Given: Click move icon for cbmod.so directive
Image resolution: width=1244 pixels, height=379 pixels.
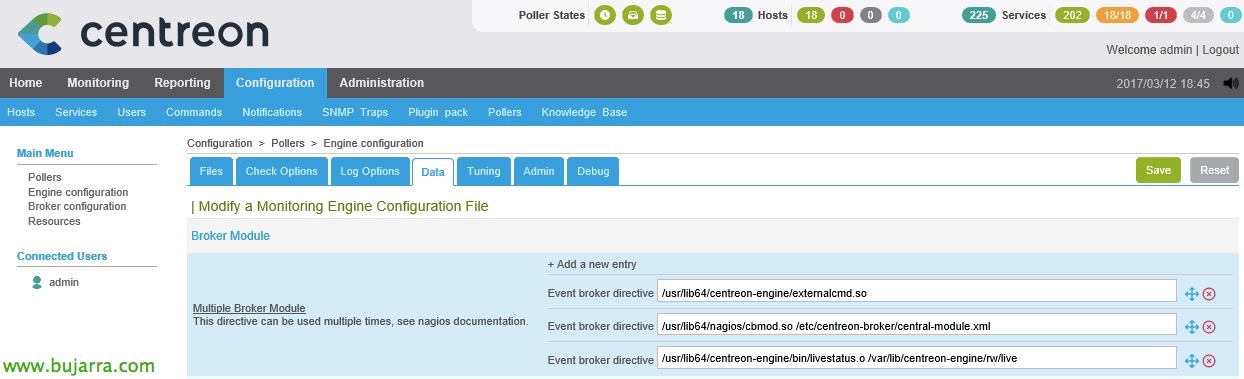Looking at the screenshot, I should point(1191,327).
